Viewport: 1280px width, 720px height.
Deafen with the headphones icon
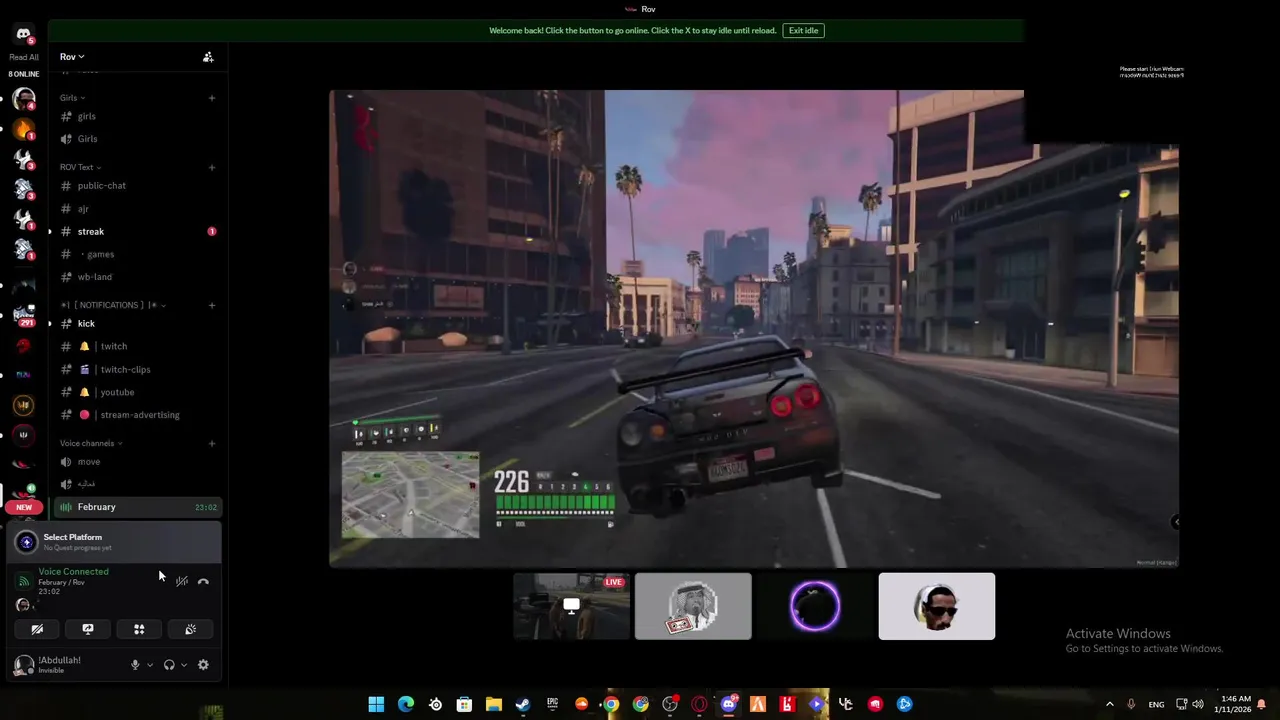[169, 665]
